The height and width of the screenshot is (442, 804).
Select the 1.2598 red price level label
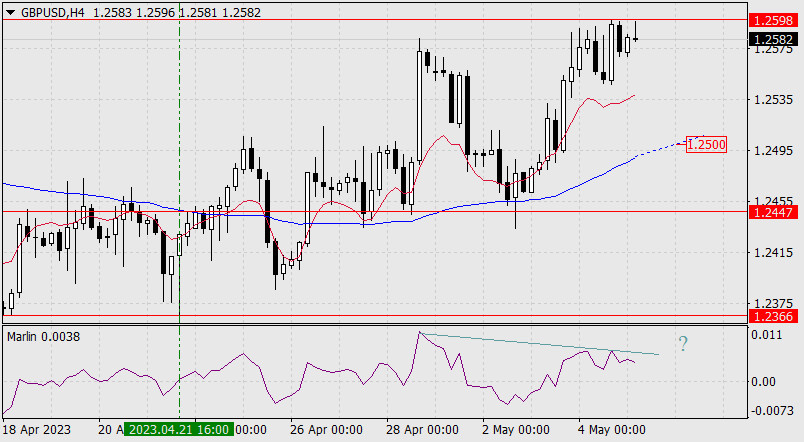click(774, 20)
